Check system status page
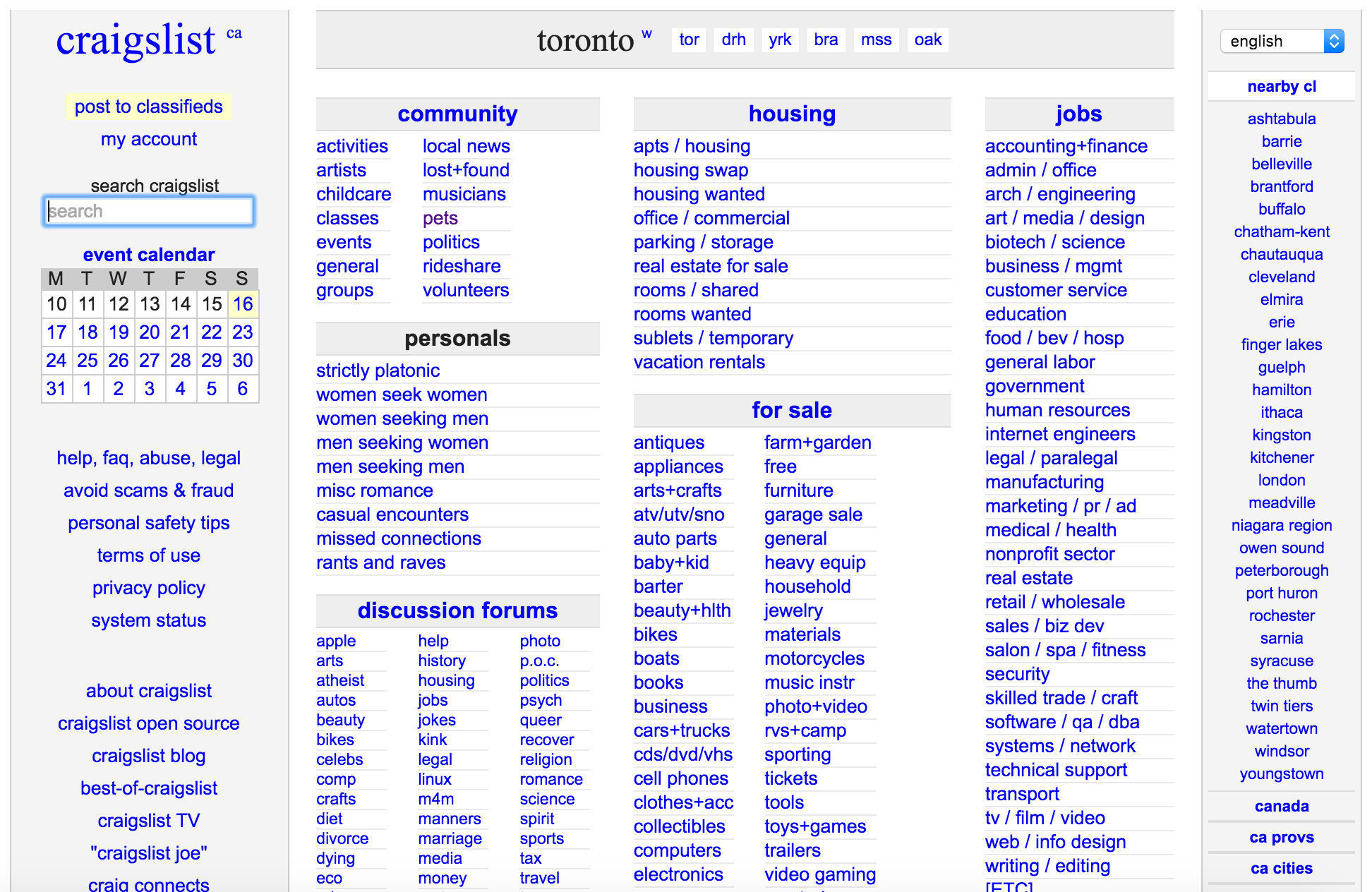The image size is (1372, 892). pos(149,620)
